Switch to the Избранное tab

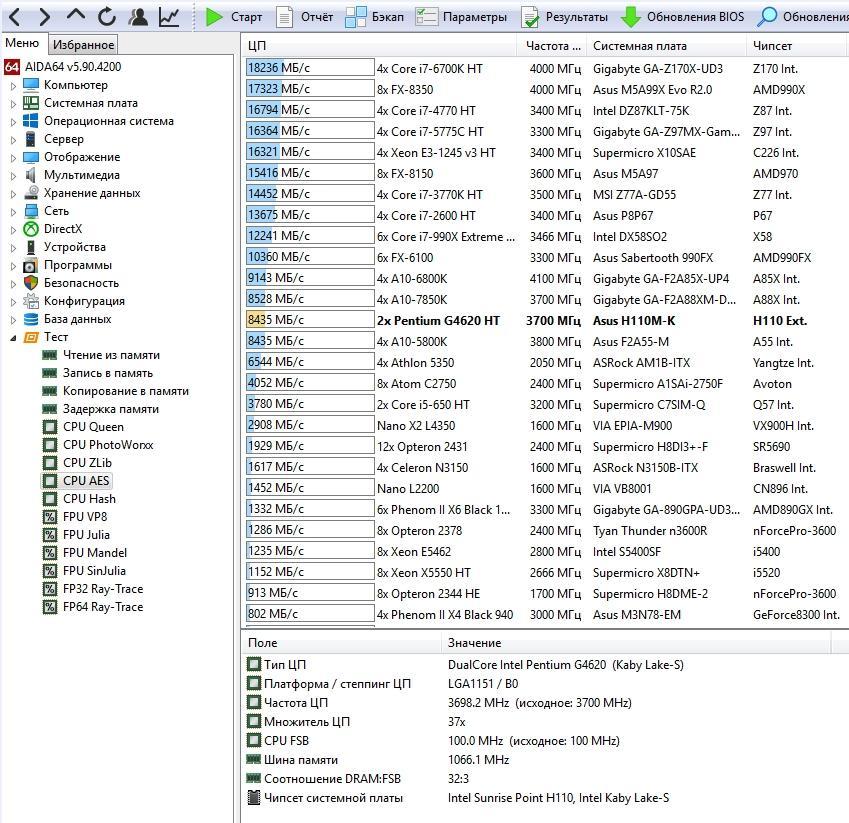(x=83, y=44)
